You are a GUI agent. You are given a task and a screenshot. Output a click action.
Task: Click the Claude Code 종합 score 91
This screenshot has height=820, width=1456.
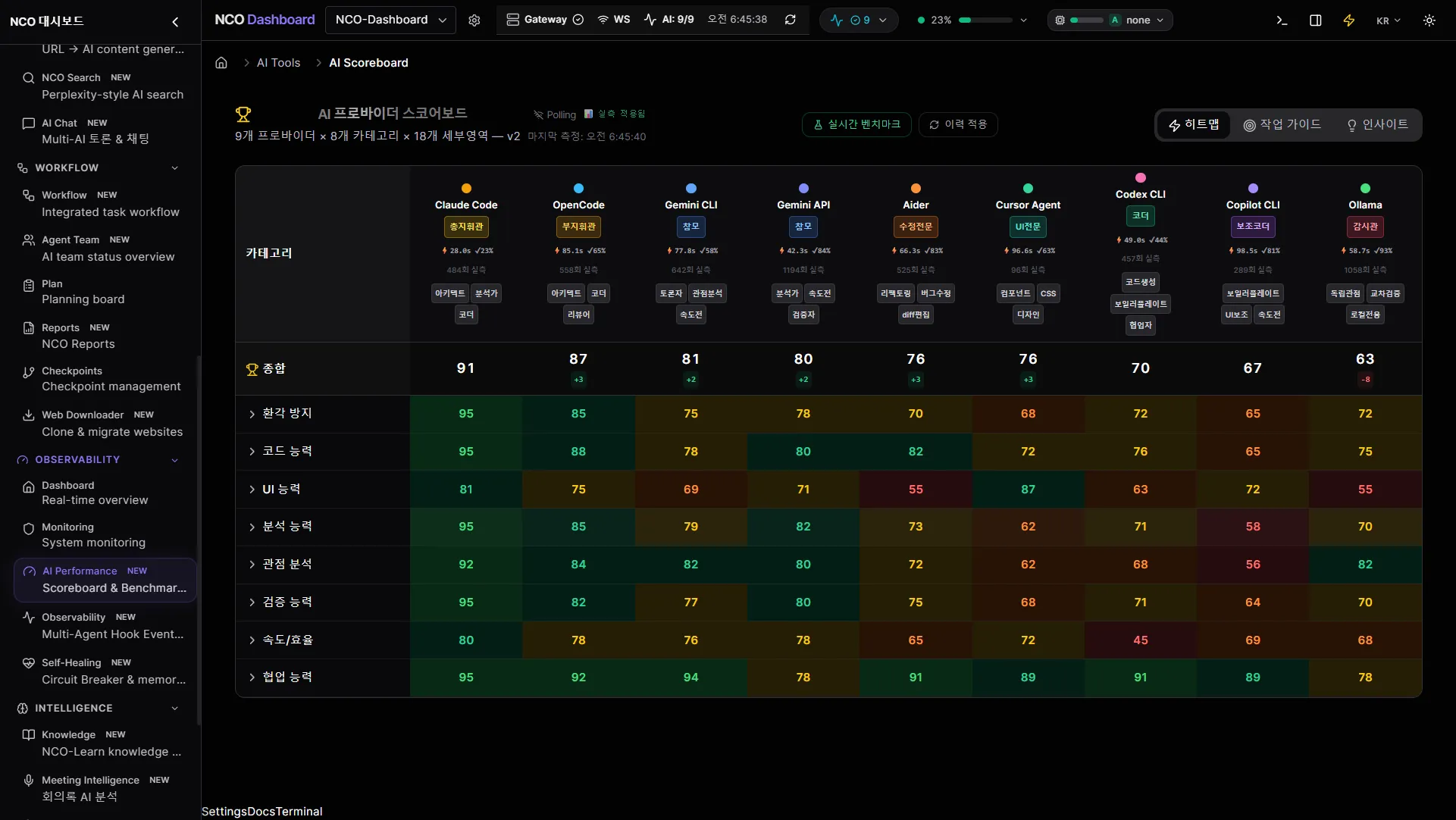pyautogui.click(x=466, y=368)
